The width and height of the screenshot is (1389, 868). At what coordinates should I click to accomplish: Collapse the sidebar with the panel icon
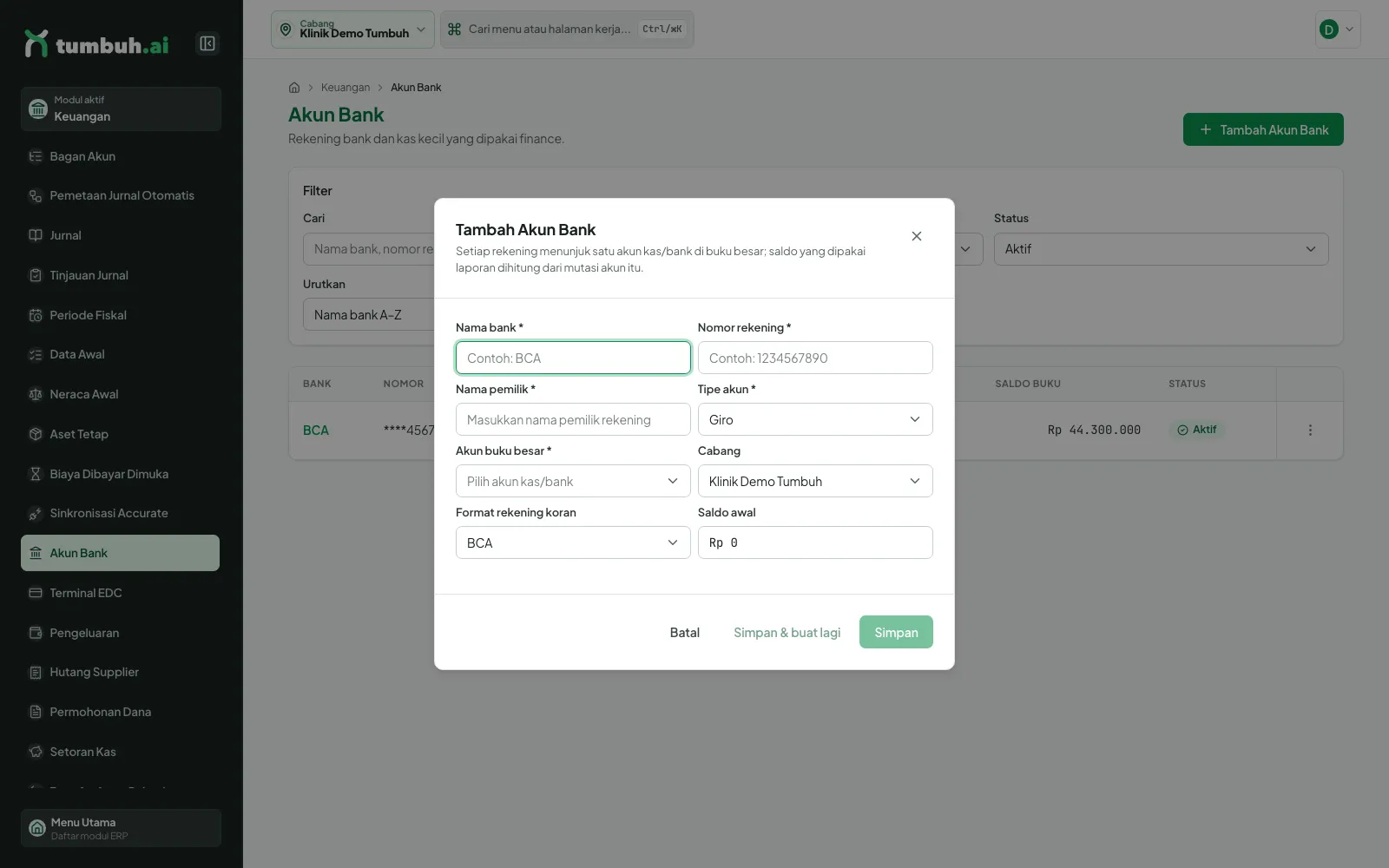207,43
